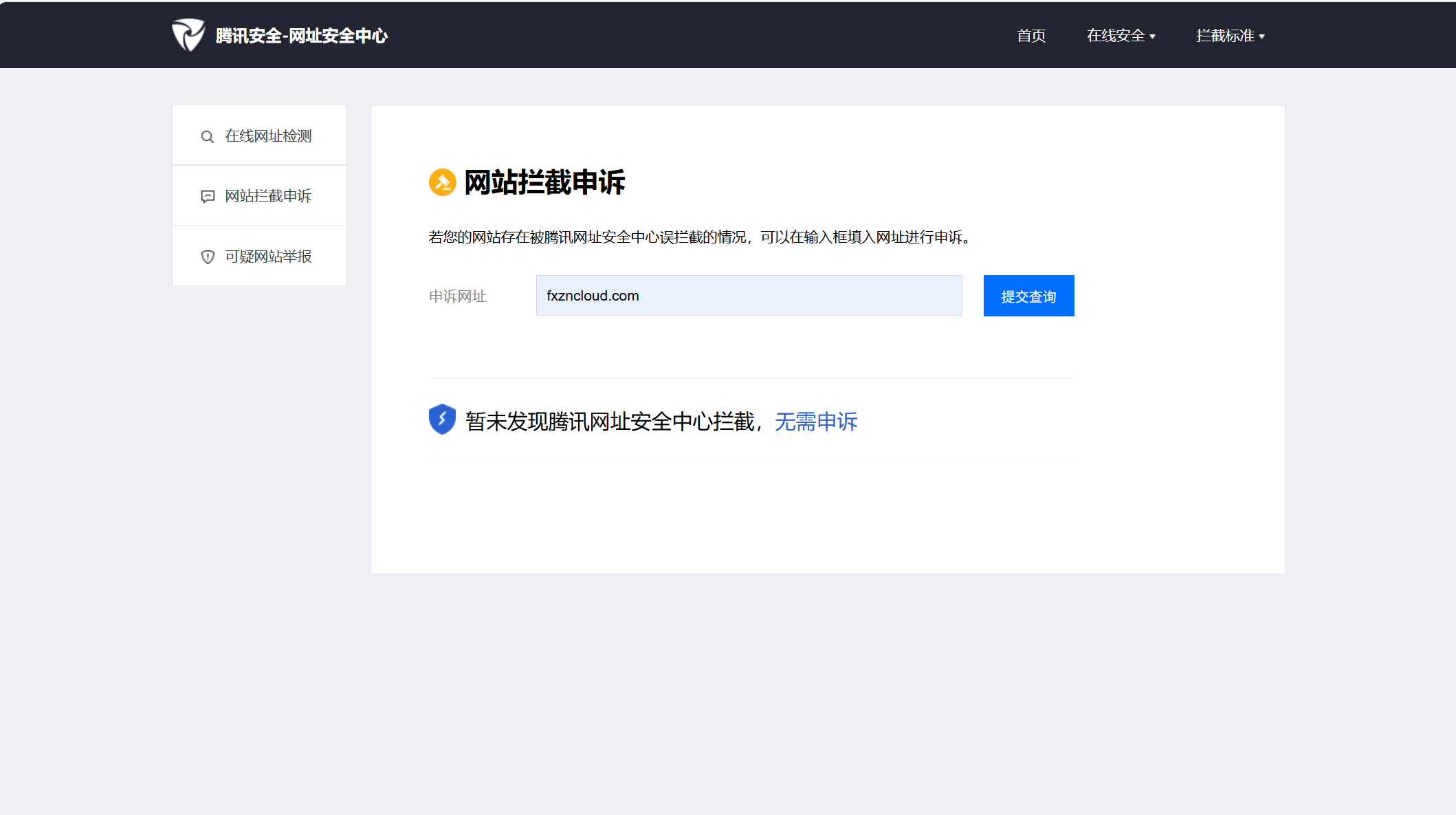Screen dimensions: 1456x815
Task: Click the orange gavel icon by the heading
Action: point(443,182)
